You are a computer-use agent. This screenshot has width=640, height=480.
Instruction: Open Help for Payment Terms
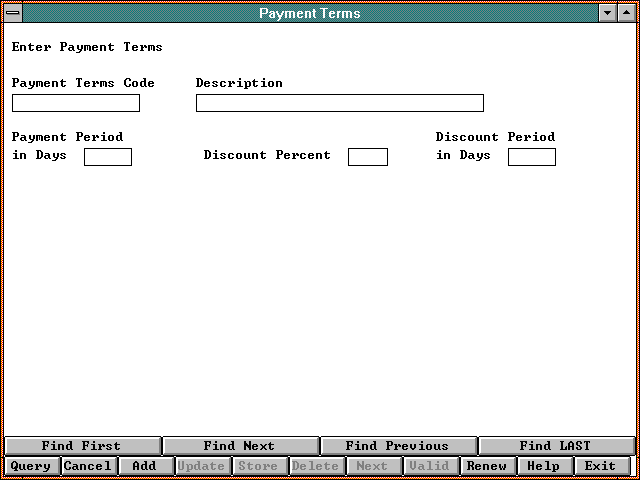544,466
